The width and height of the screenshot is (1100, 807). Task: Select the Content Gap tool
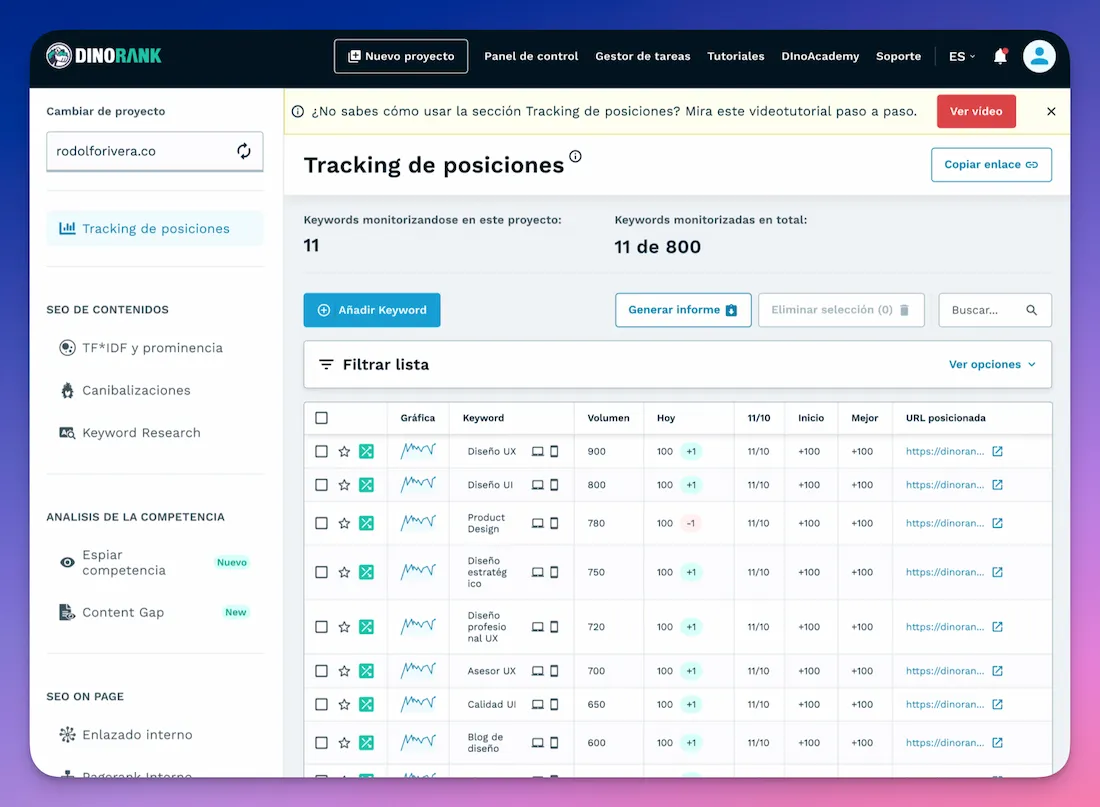click(x=124, y=612)
